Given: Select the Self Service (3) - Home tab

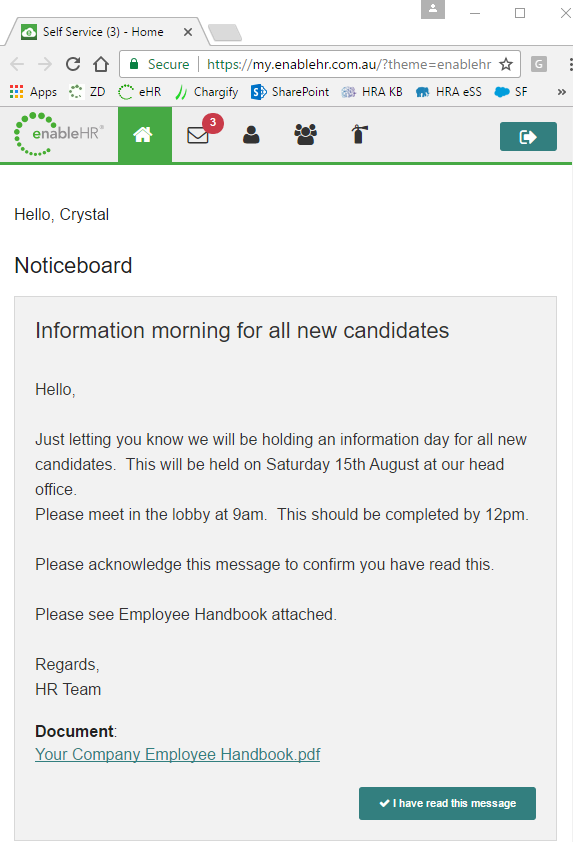Looking at the screenshot, I should pos(102,32).
